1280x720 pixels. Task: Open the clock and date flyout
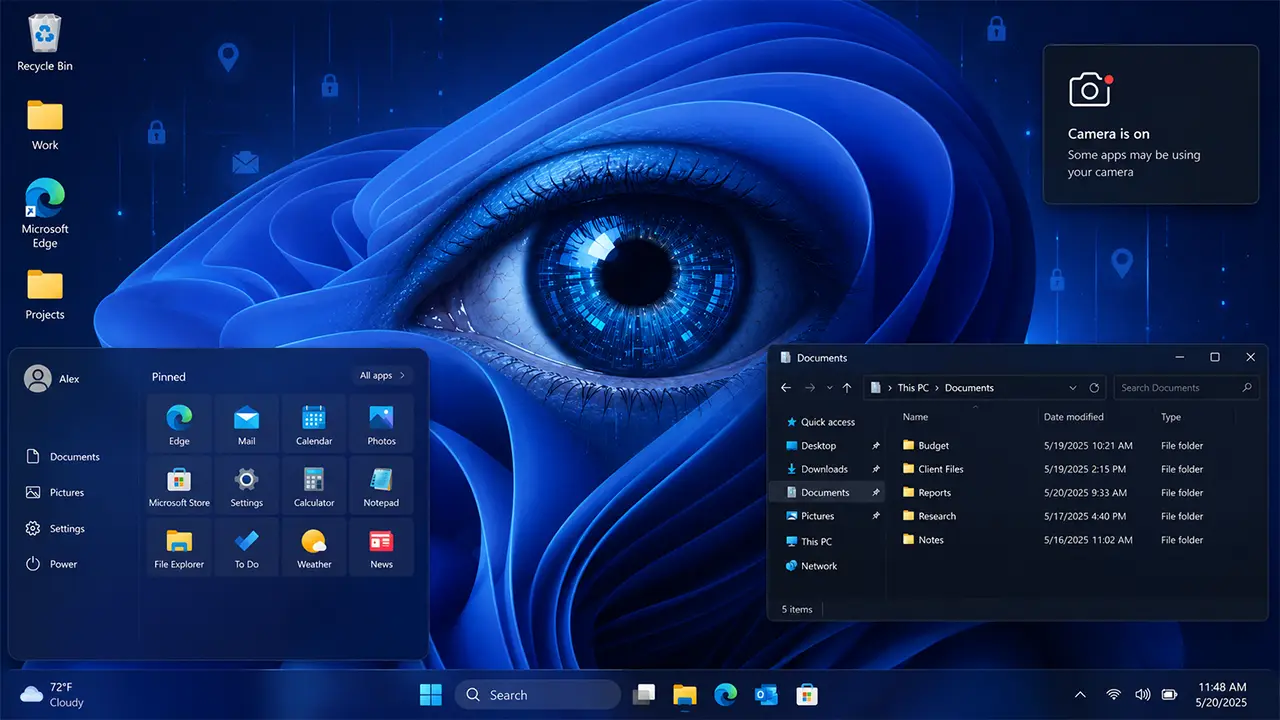click(1221, 694)
